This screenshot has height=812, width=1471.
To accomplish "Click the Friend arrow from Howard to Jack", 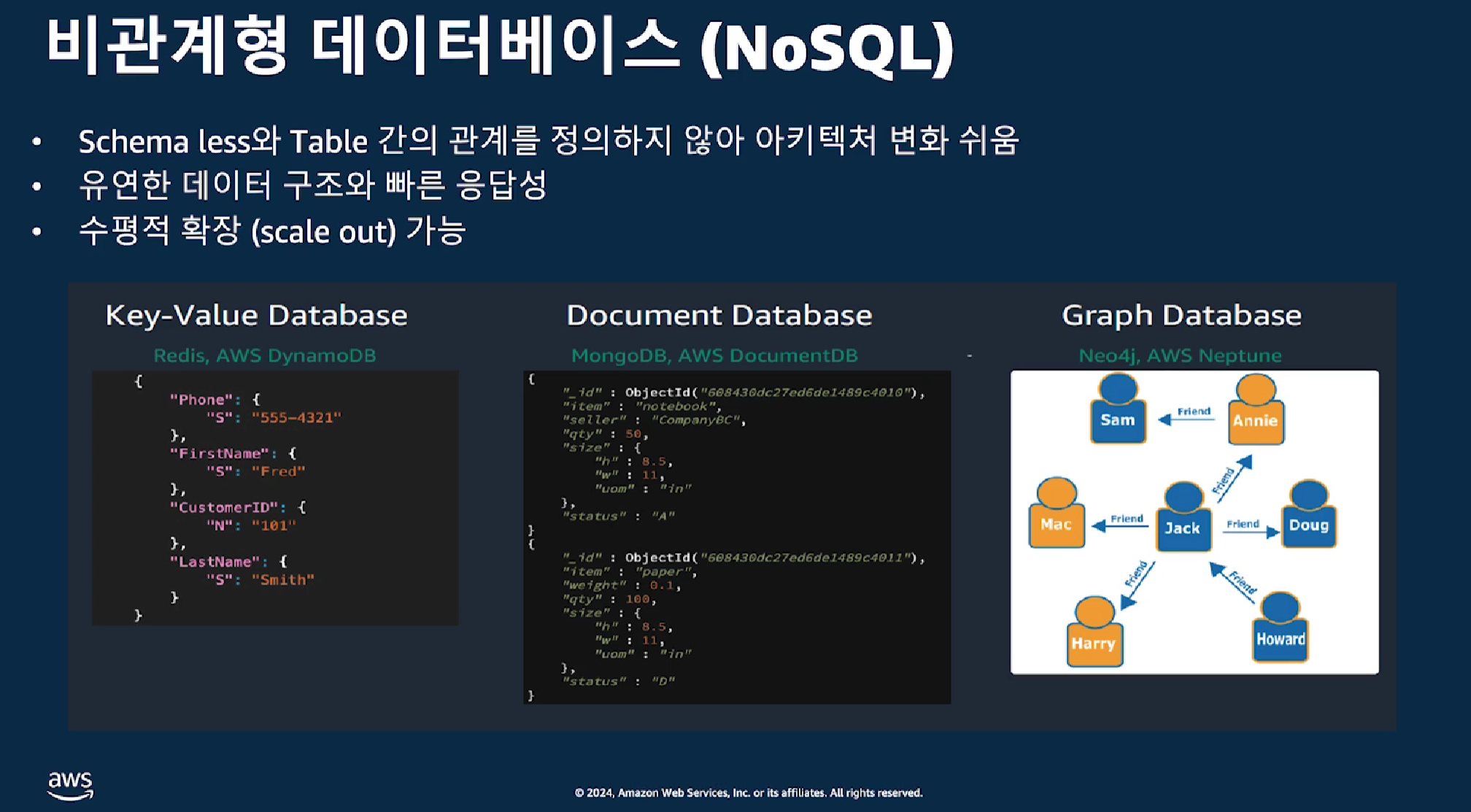I will (x=1233, y=582).
